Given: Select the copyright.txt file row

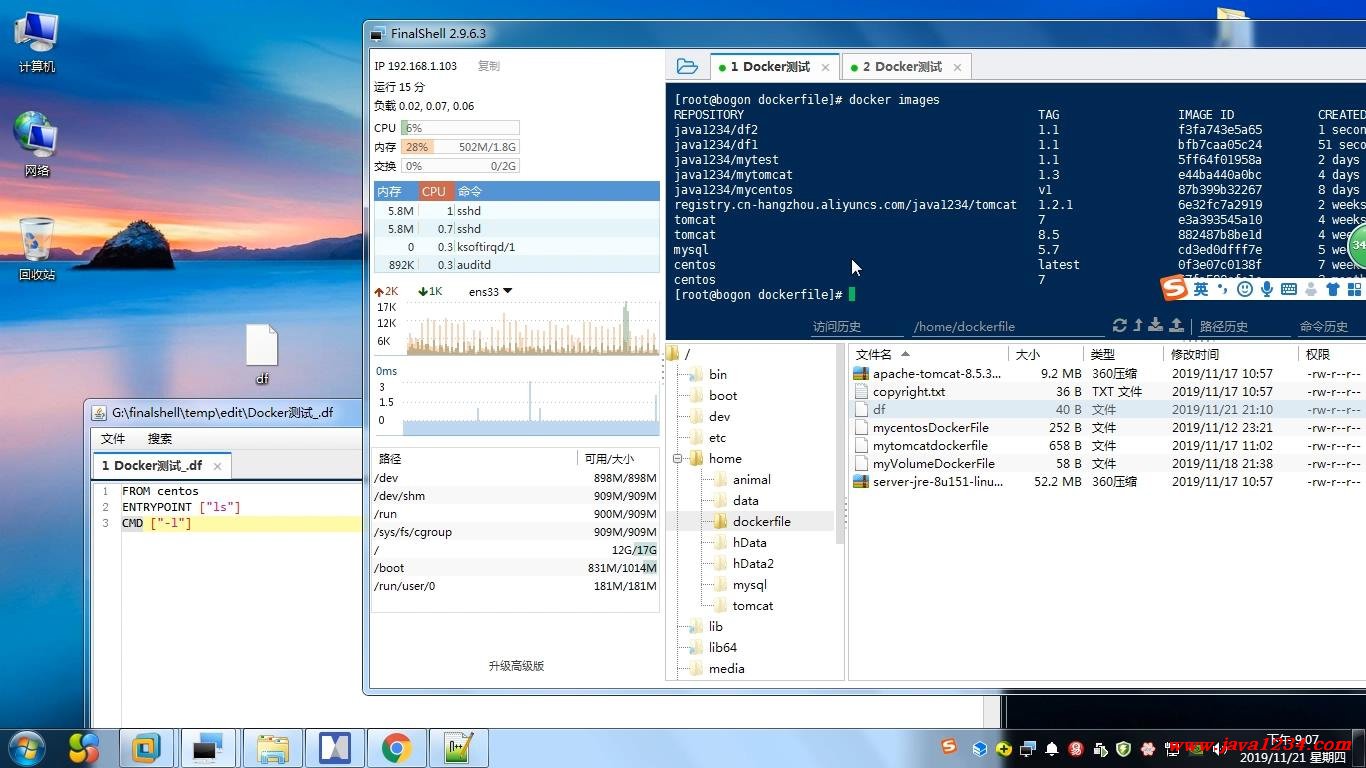Looking at the screenshot, I should coord(1108,391).
